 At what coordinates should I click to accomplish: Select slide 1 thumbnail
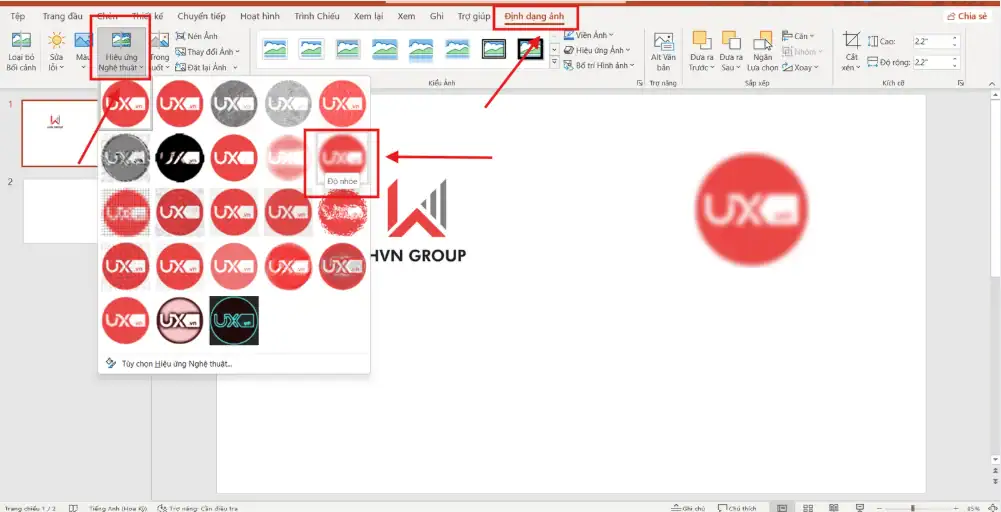pos(59,133)
